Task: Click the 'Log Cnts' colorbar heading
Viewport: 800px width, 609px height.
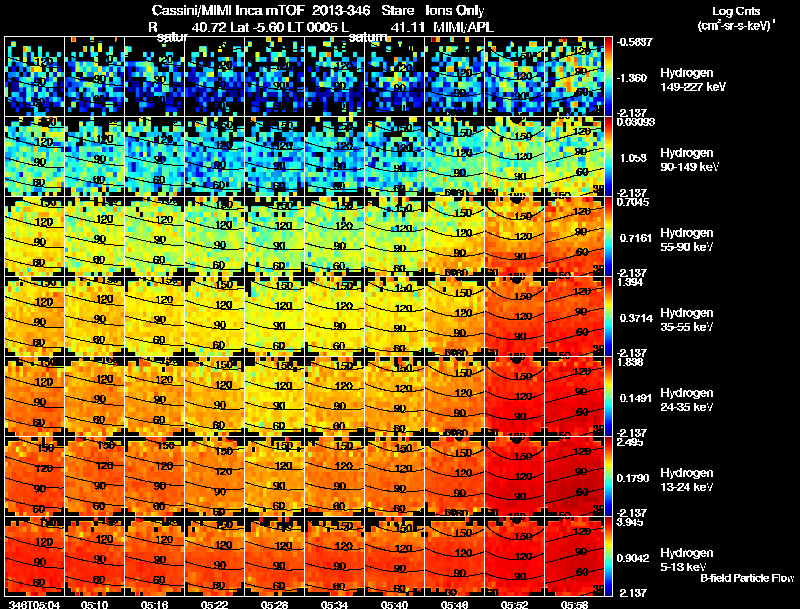Action: 736,11
